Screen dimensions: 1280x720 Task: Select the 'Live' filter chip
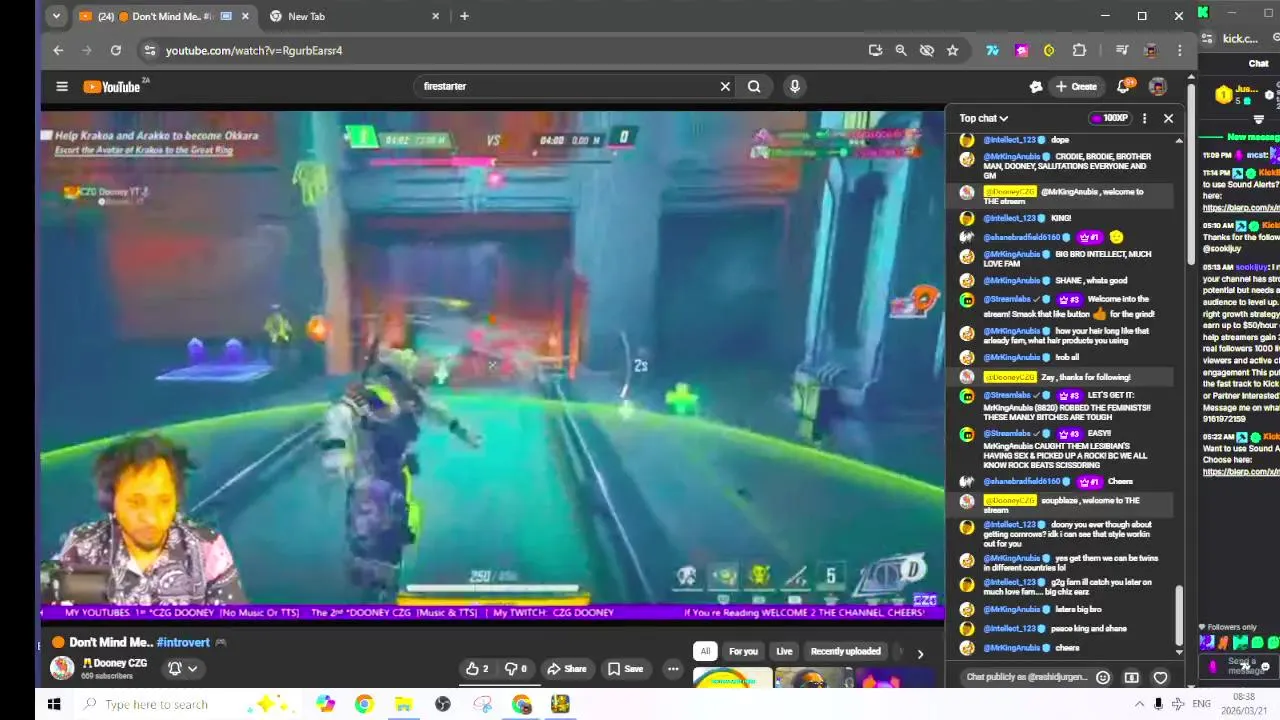(785, 651)
